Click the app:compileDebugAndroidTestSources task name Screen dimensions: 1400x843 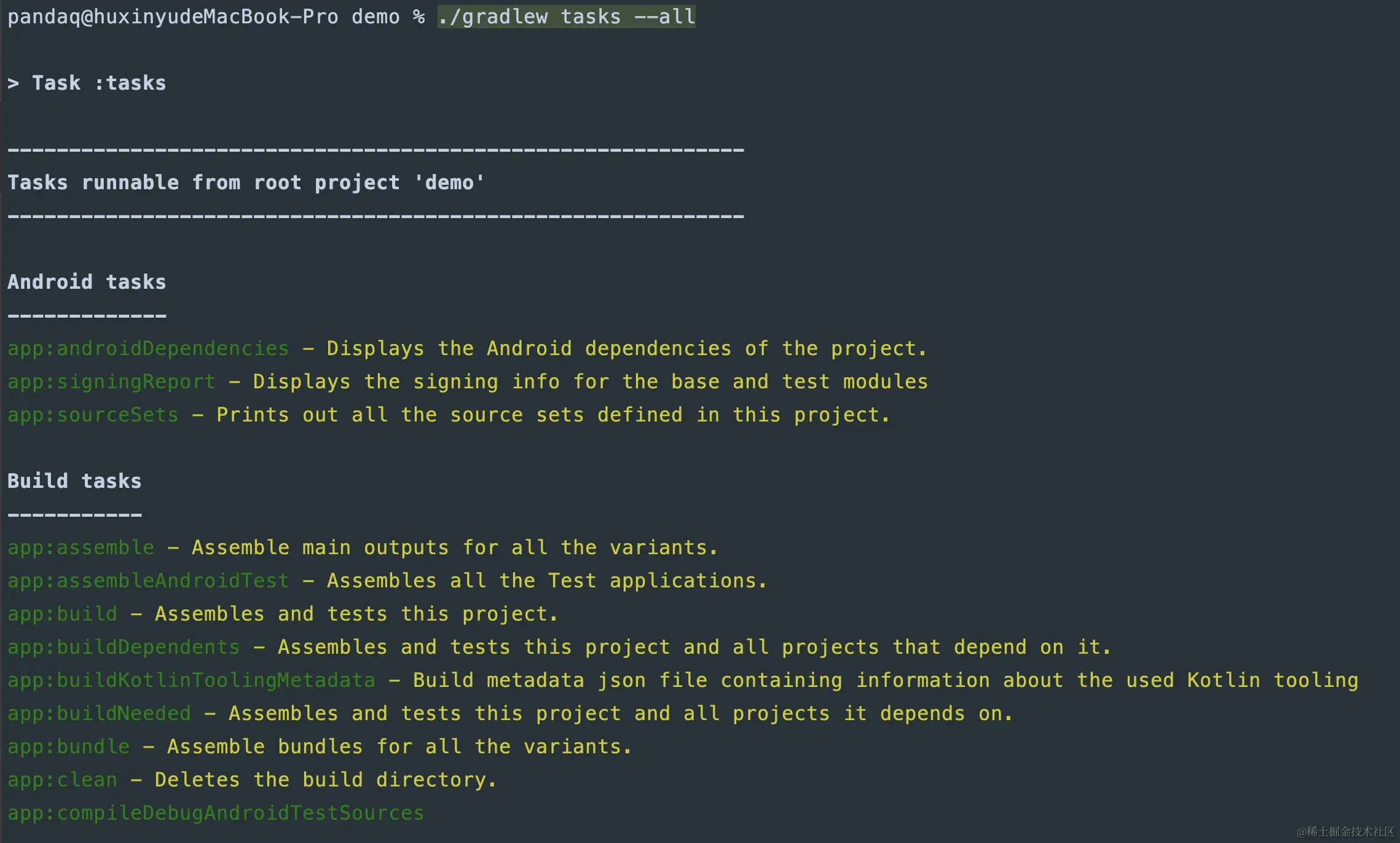(216, 813)
